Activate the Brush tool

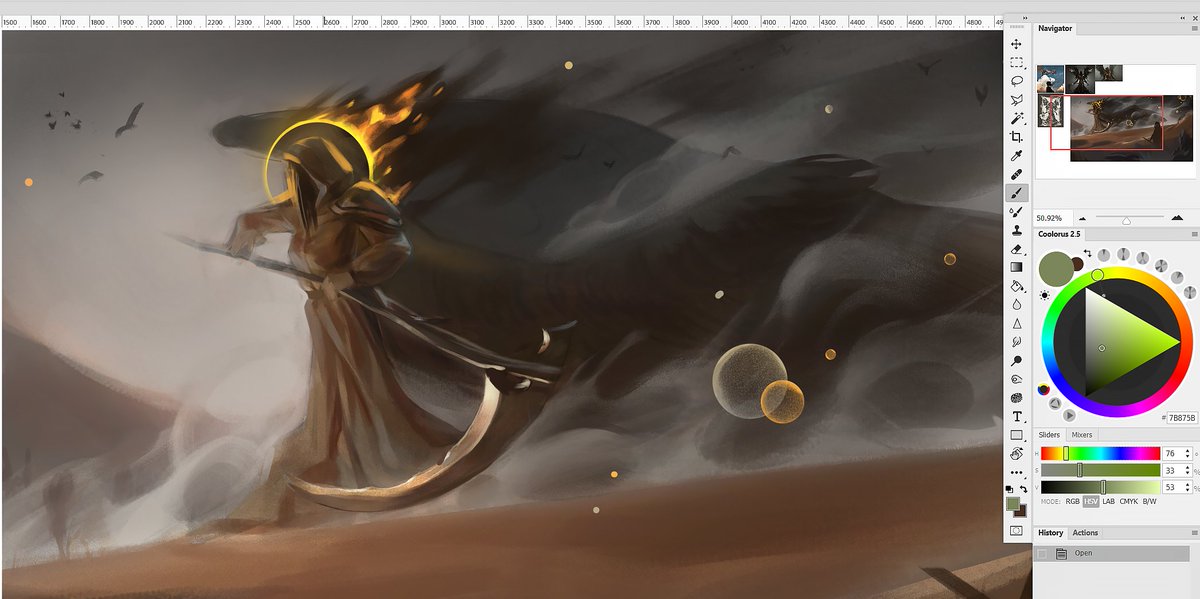[x=1014, y=193]
